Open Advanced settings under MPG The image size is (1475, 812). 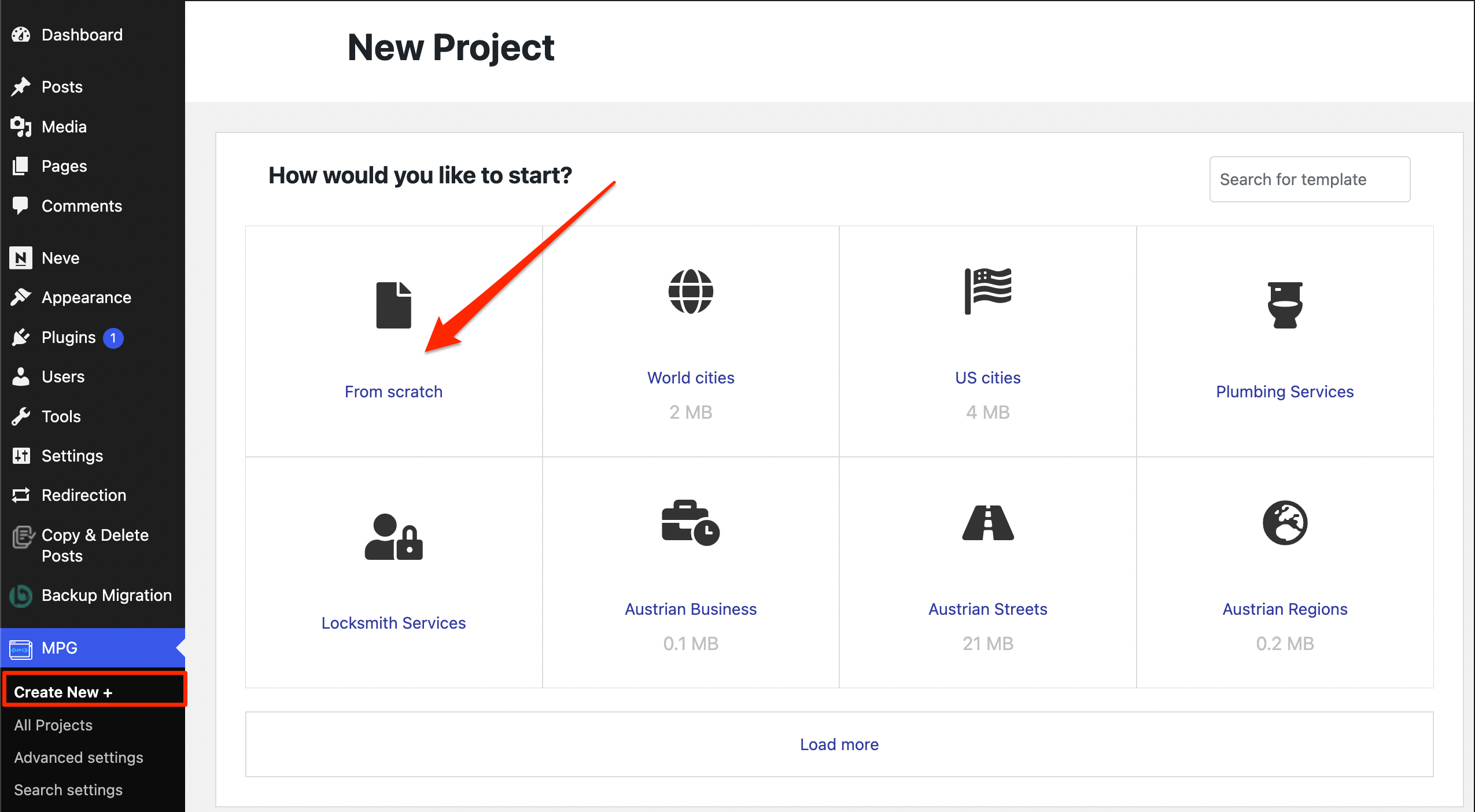[x=79, y=757]
